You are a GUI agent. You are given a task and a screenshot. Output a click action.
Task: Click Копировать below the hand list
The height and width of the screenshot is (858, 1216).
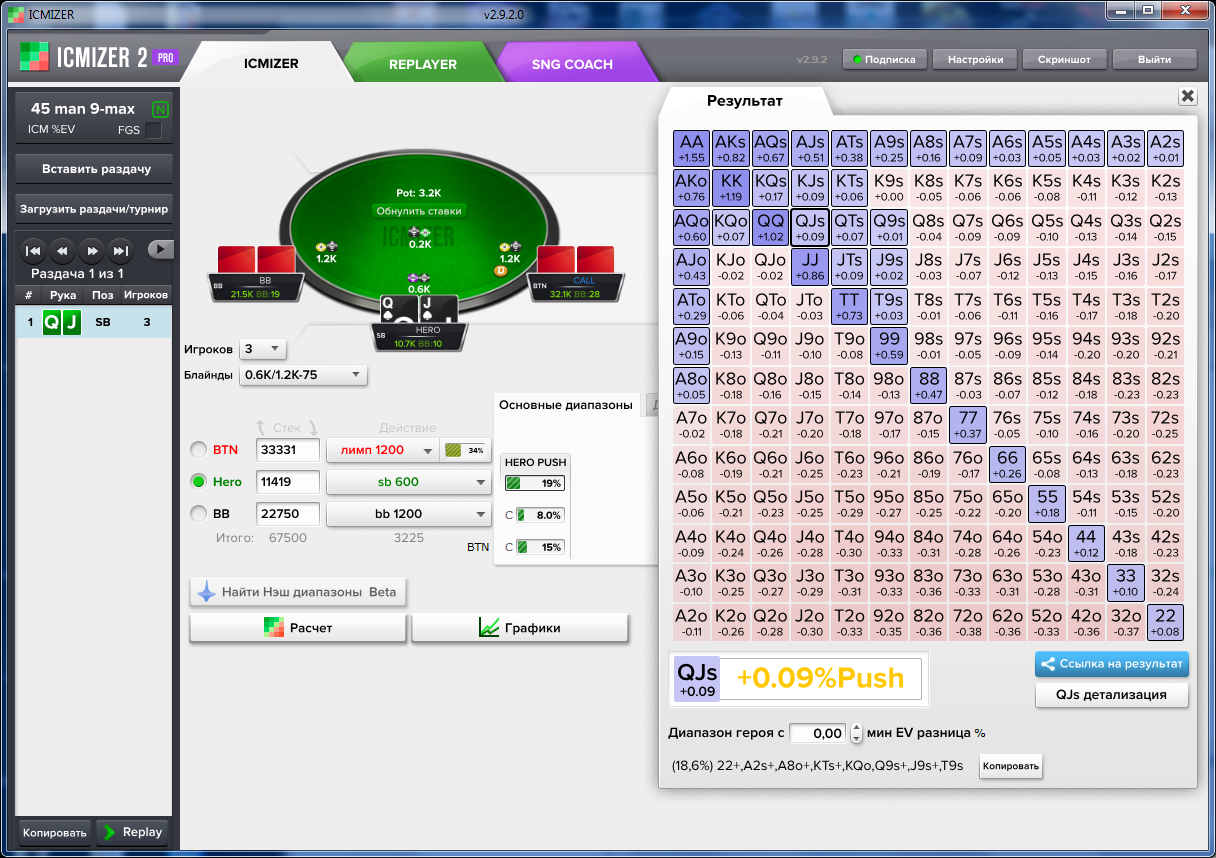(x=55, y=832)
